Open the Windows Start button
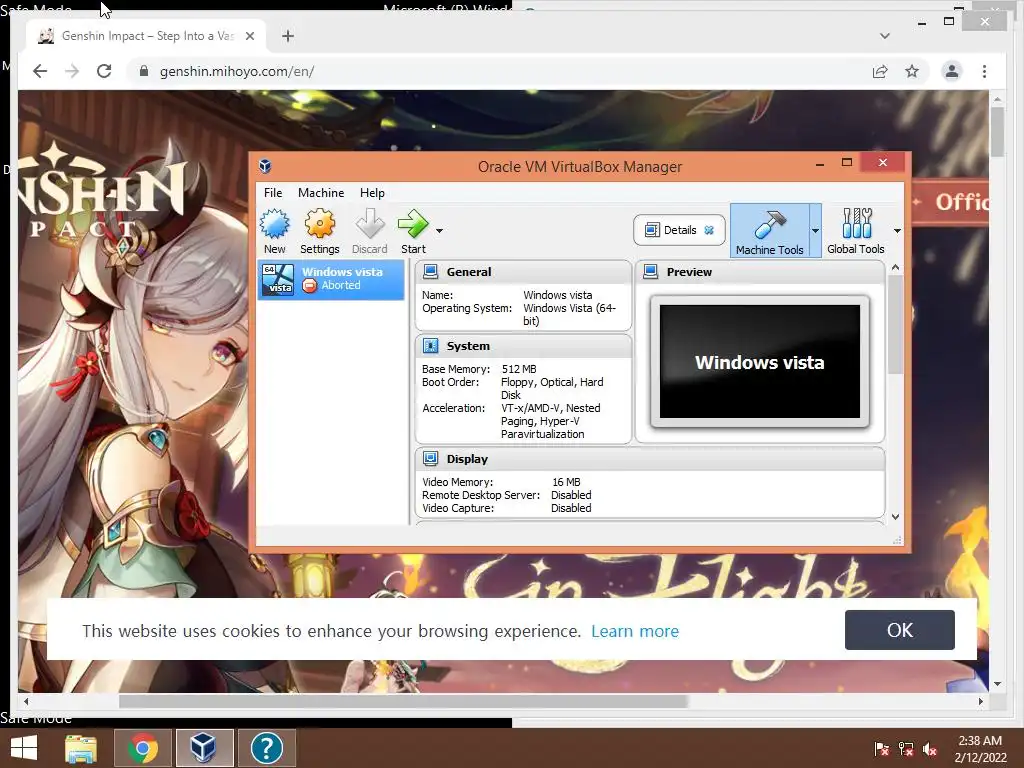The height and width of the screenshot is (768, 1024). (x=24, y=748)
